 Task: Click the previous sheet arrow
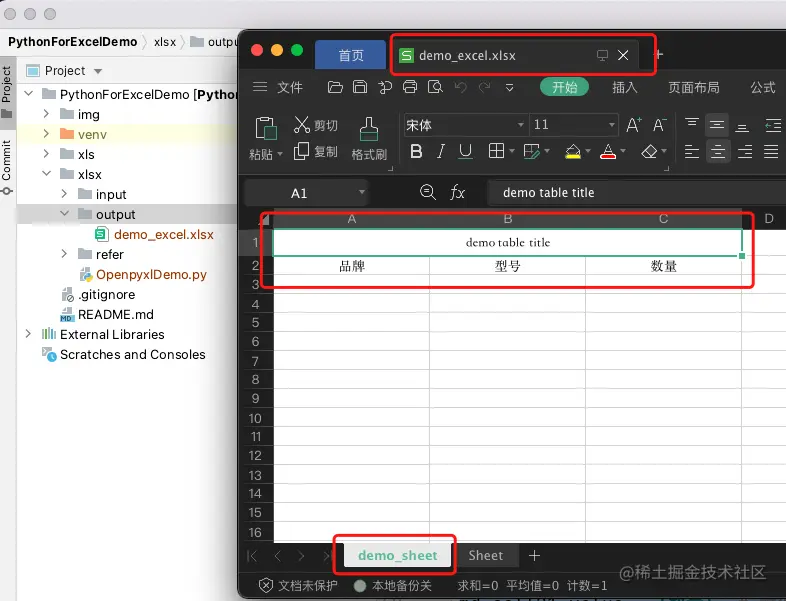278,555
